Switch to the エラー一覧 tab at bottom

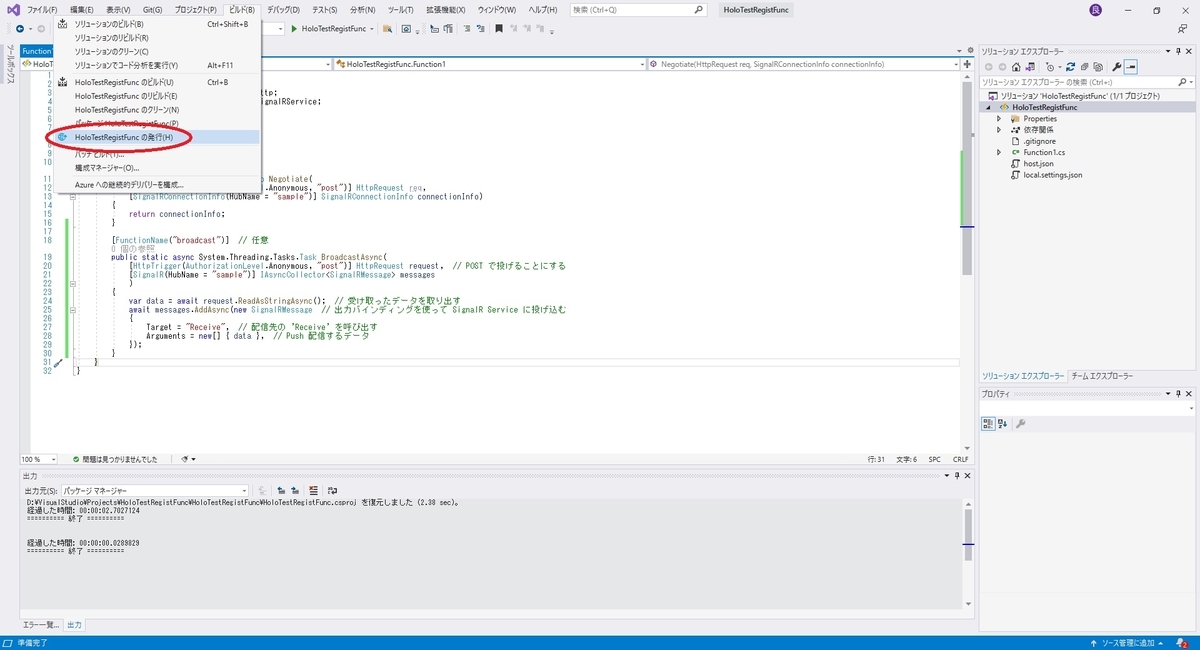42,625
